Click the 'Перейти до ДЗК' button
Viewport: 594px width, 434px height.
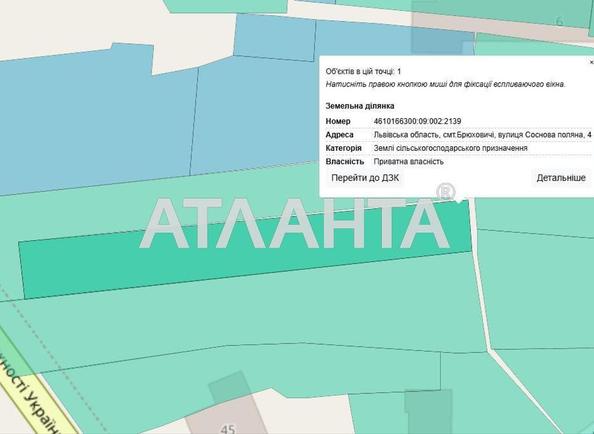(365, 178)
